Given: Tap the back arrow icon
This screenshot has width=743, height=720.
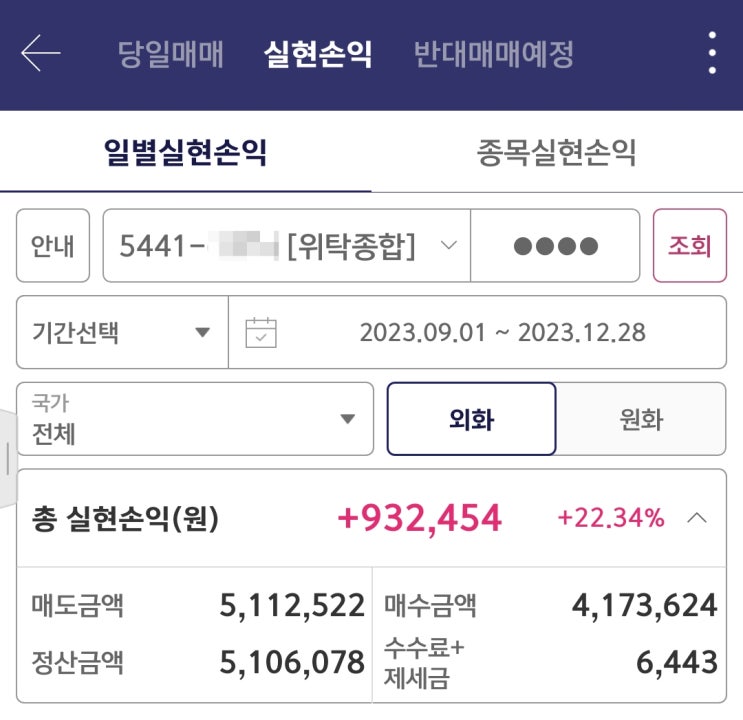Looking at the screenshot, I should (x=41, y=53).
